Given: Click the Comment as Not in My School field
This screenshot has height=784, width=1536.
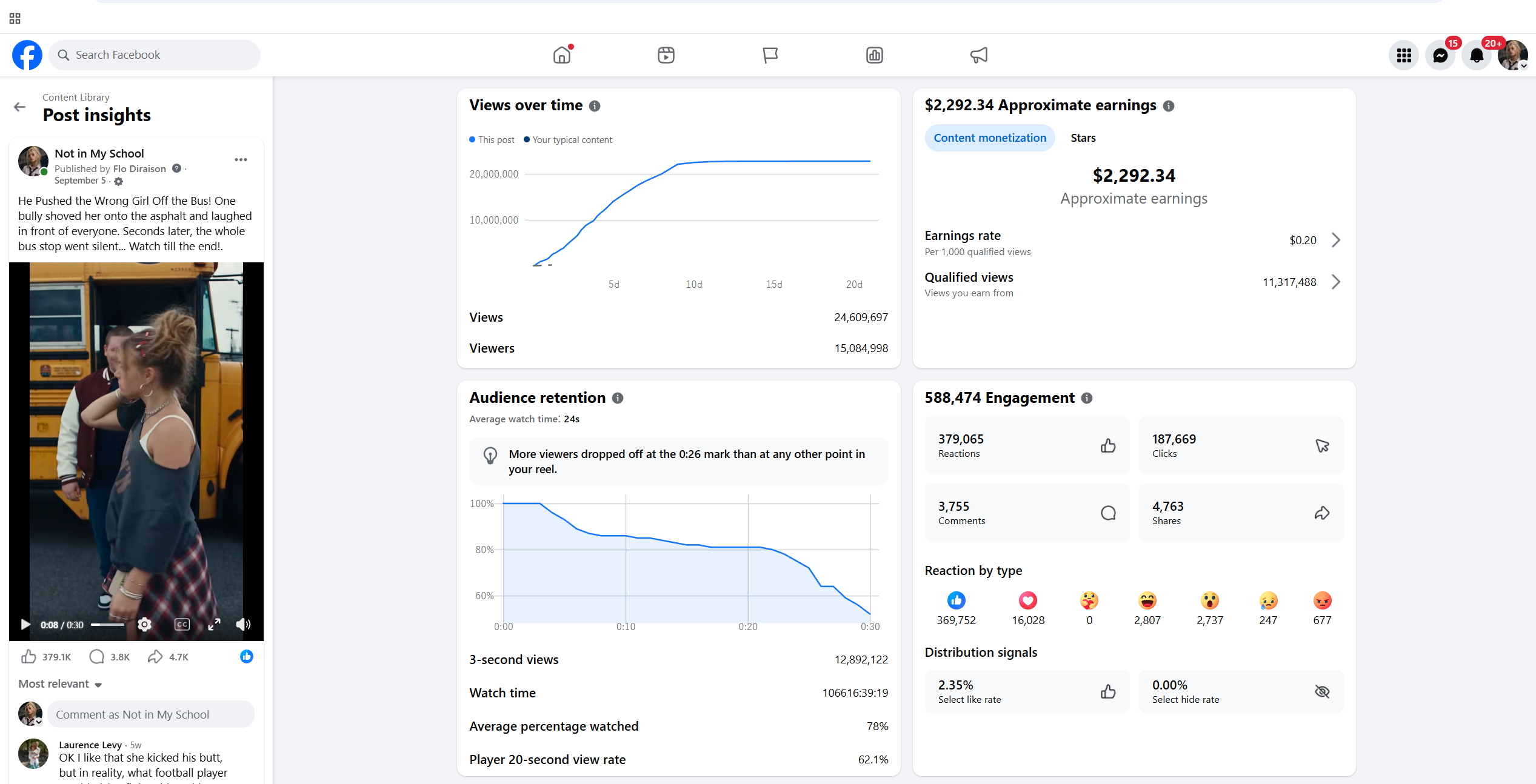Looking at the screenshot, I should (x=151, y=715).
